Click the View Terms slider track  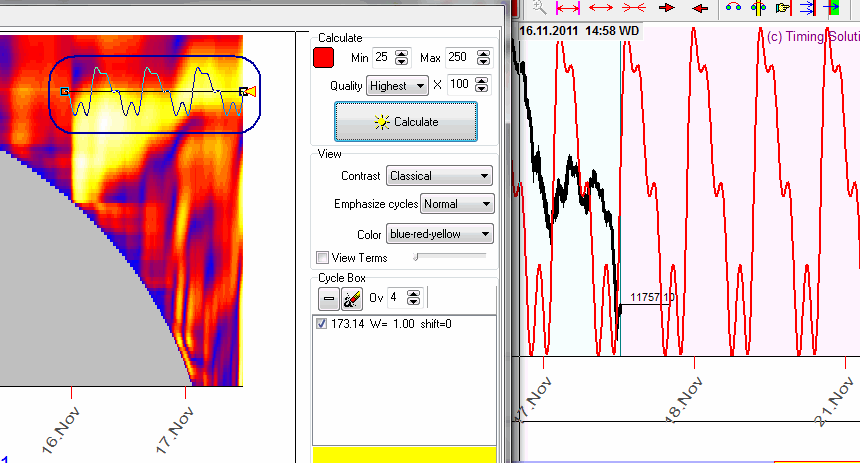[450, 257]
